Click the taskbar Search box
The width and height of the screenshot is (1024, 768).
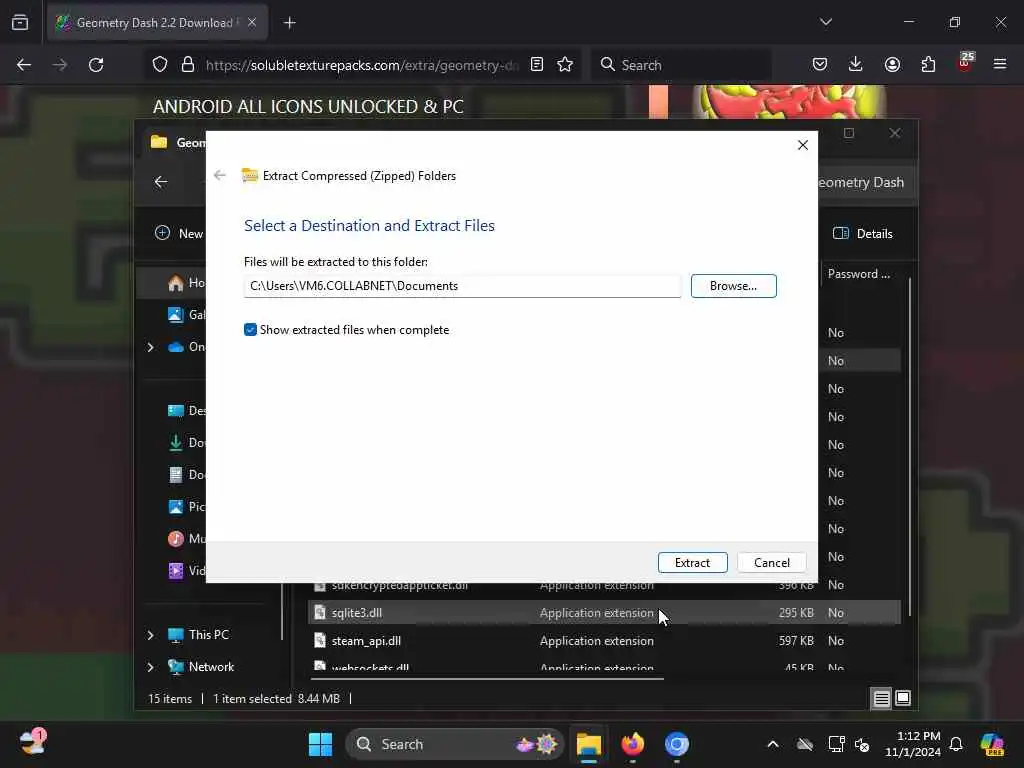click(455, 744)
